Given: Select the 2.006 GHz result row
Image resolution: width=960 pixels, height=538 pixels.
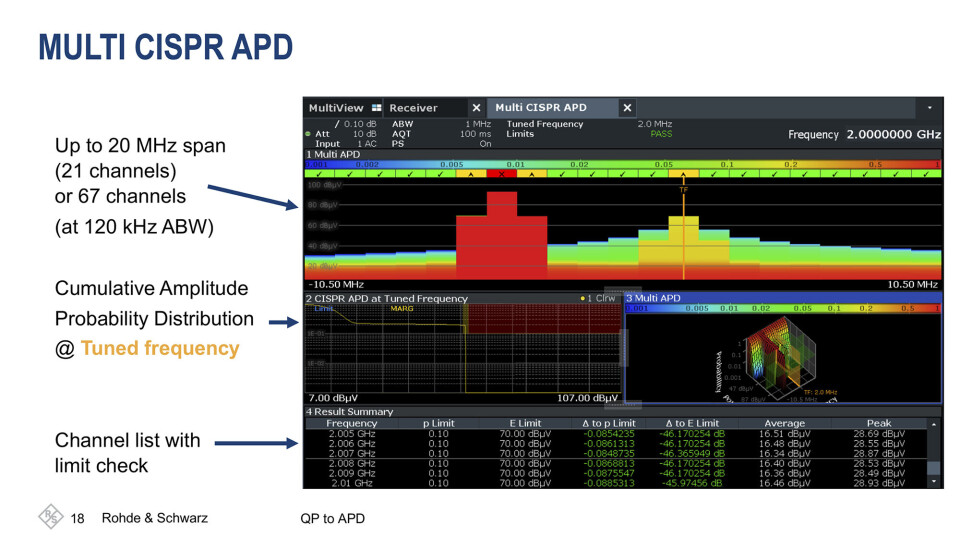Looking at the screenshot, I should pyautogui.click(x=617, y=443).
